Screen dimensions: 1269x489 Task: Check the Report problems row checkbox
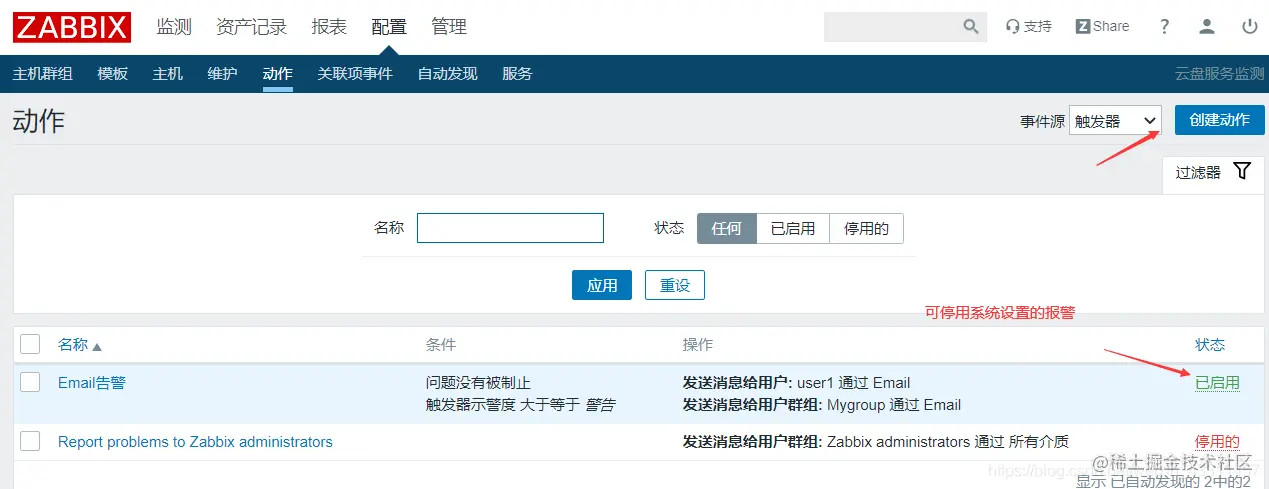point(30,441)
